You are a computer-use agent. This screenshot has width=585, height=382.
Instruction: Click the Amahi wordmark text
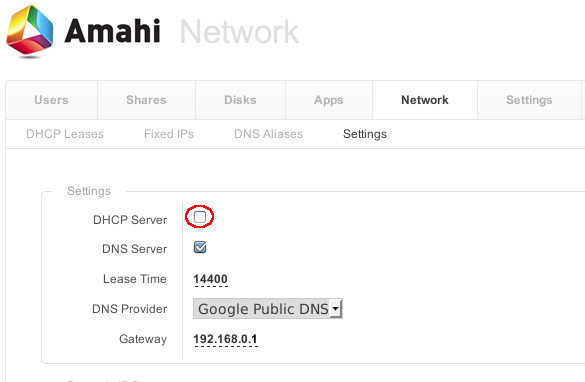[x=112, y=31]
